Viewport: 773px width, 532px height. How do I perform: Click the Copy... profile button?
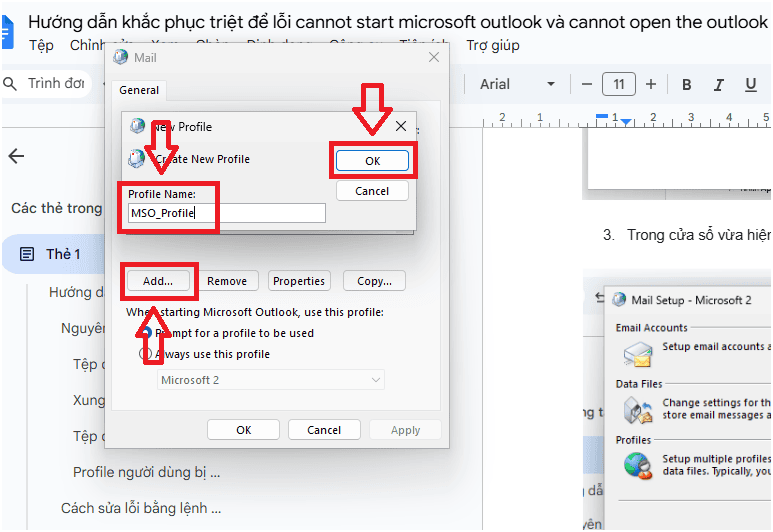[x=374, y=281]
